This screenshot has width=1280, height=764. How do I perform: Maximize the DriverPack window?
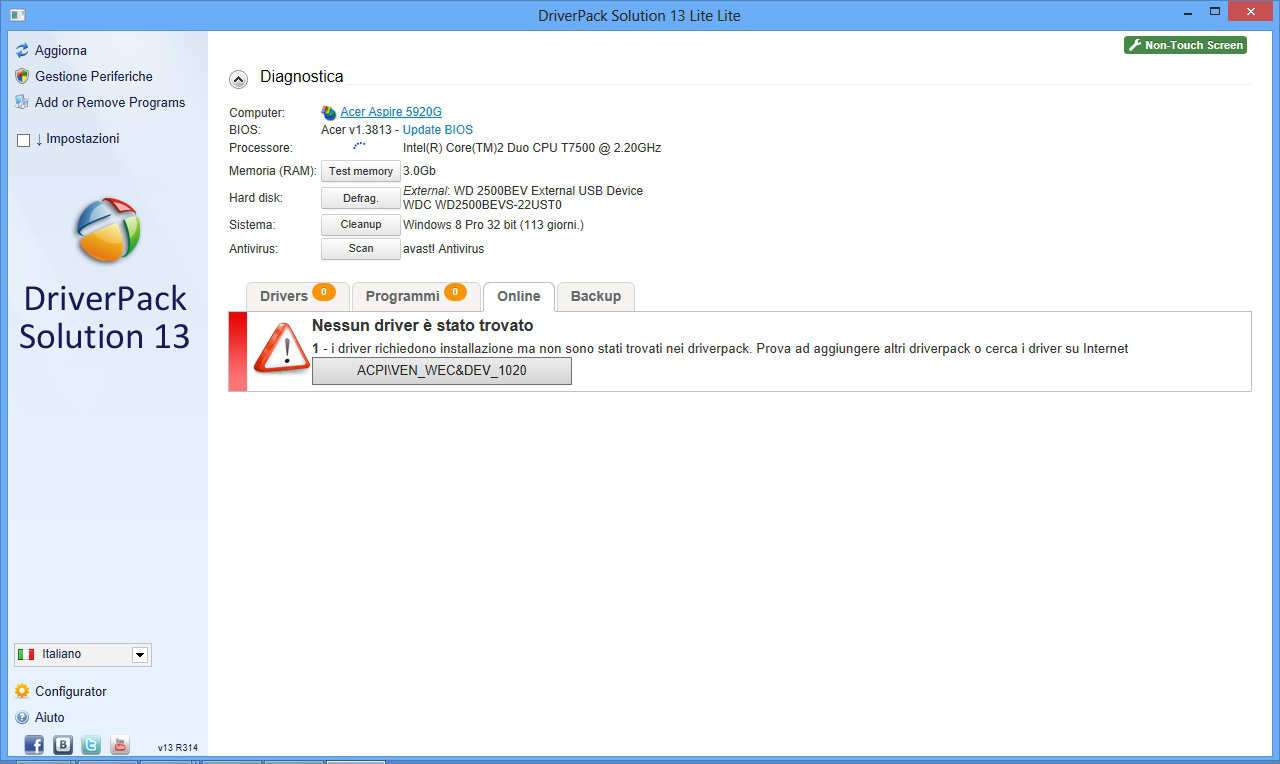1215,12
